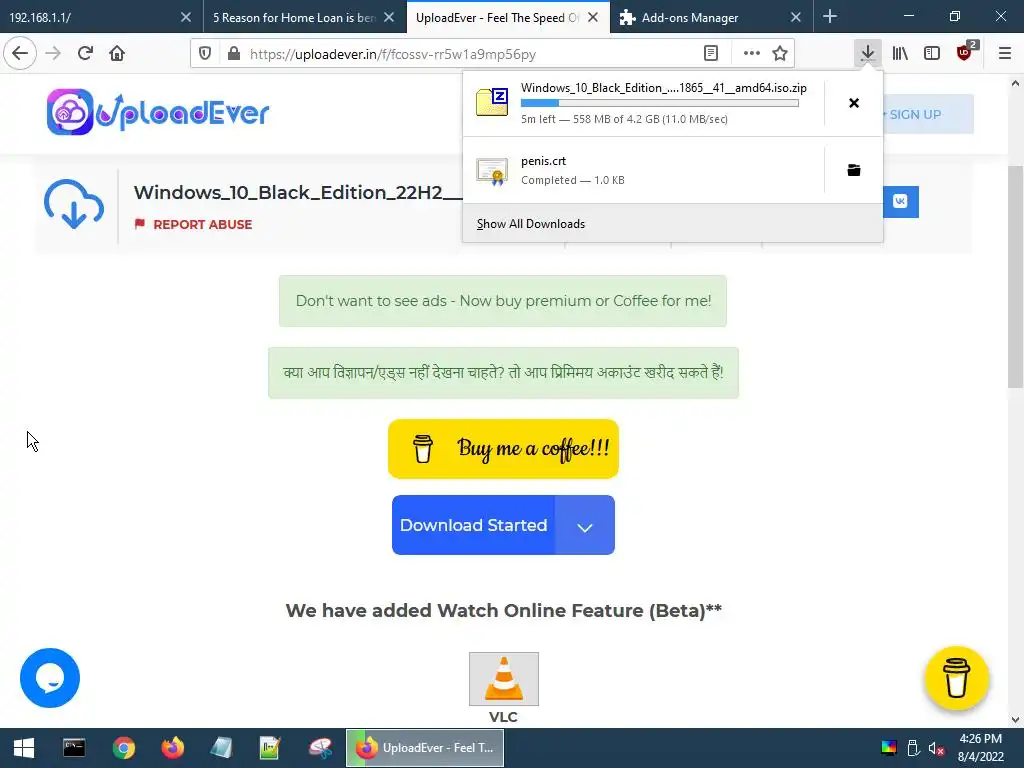Image resolution: width=1024 pixels, height=768 pixels.
Task: Cancel the Windows 10 ISO zip download
Action: click(854, 103)
